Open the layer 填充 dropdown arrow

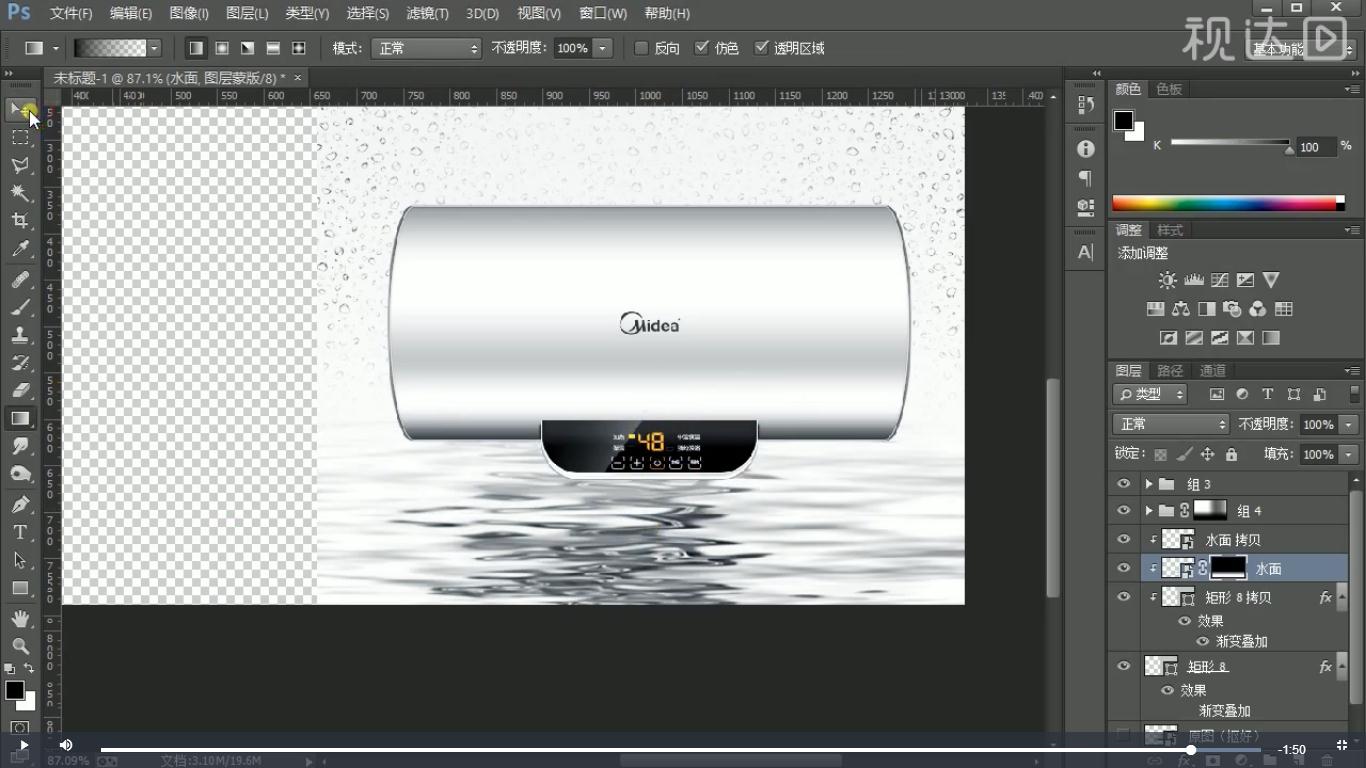click(x=1349, y=454)
